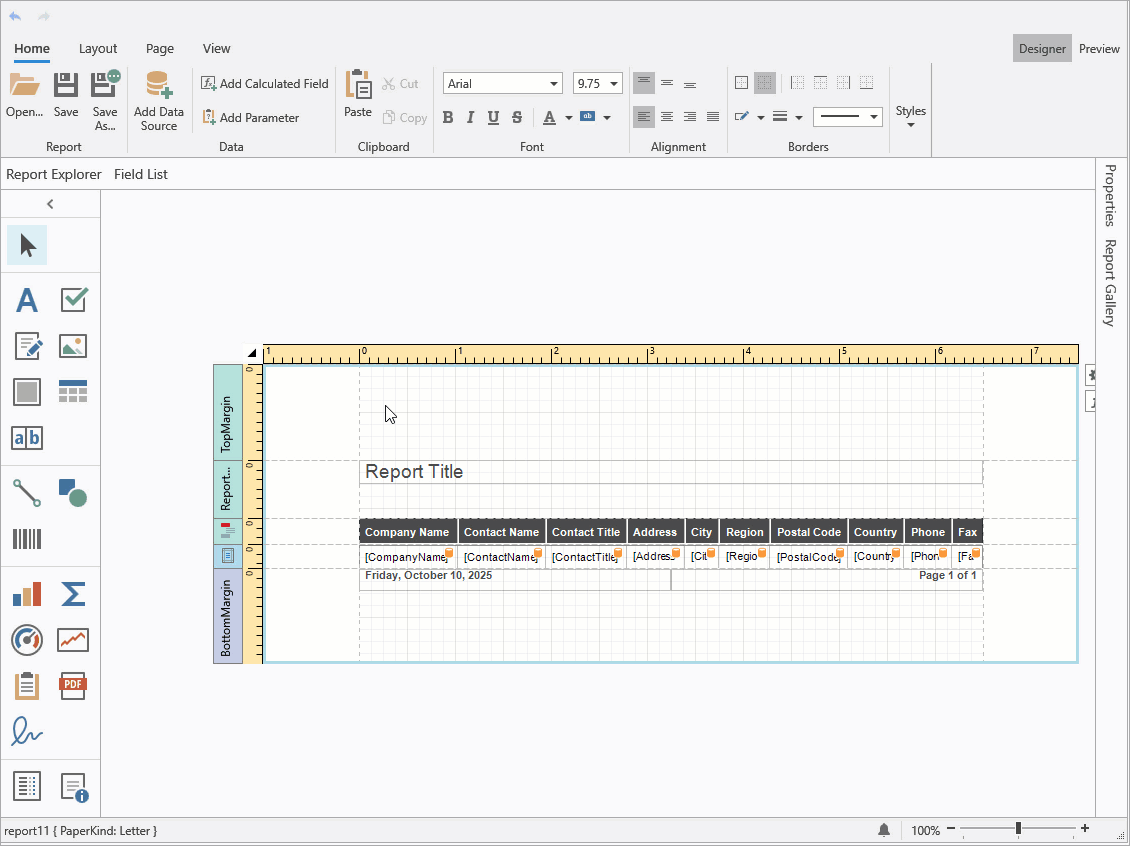Select the Label tool in the toolbox

pyautogui.click(x=27, y=300)
